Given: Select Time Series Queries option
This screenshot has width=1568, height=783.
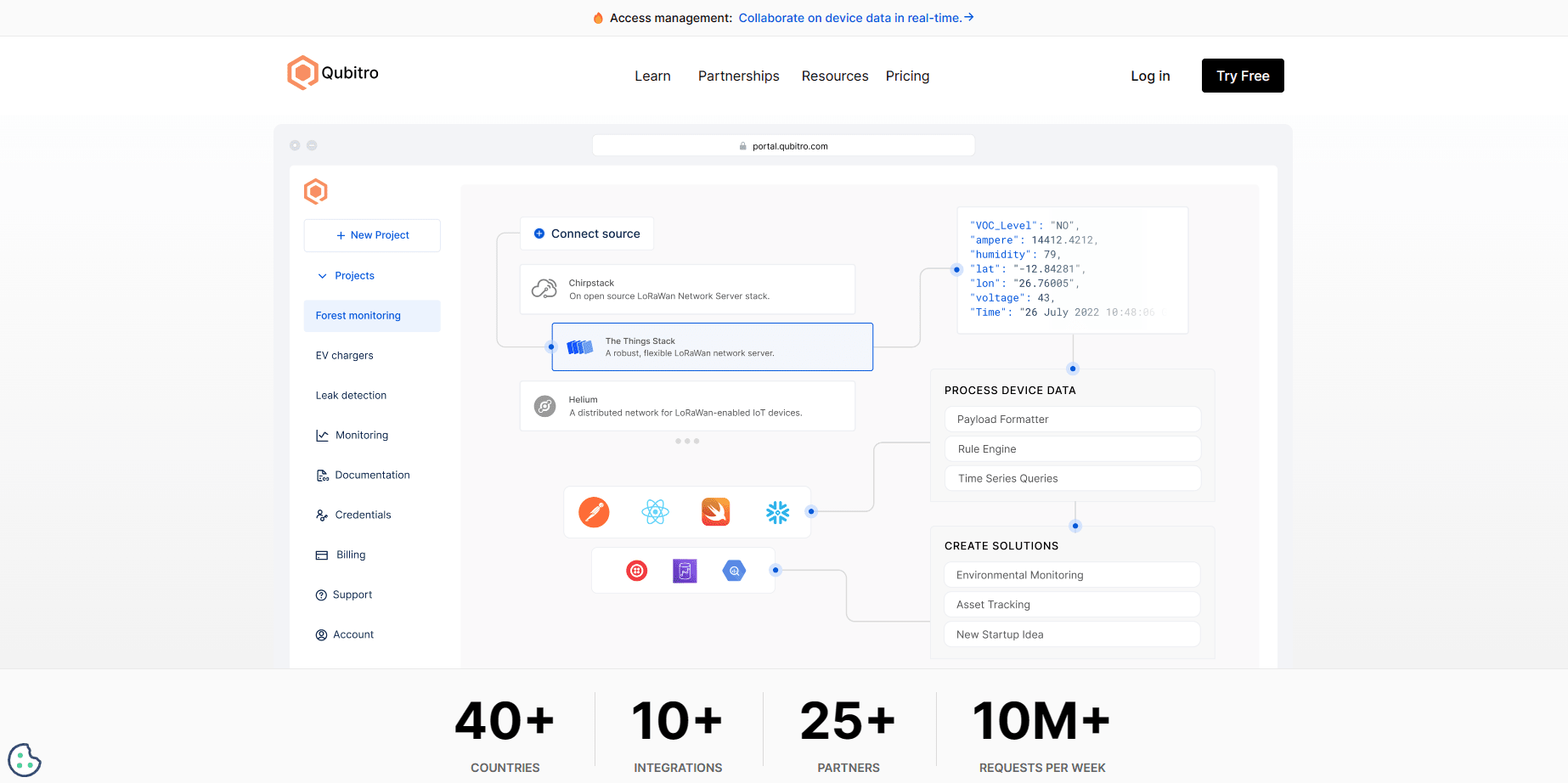Looking at the screenshot, I should [x=1073, y=479].
